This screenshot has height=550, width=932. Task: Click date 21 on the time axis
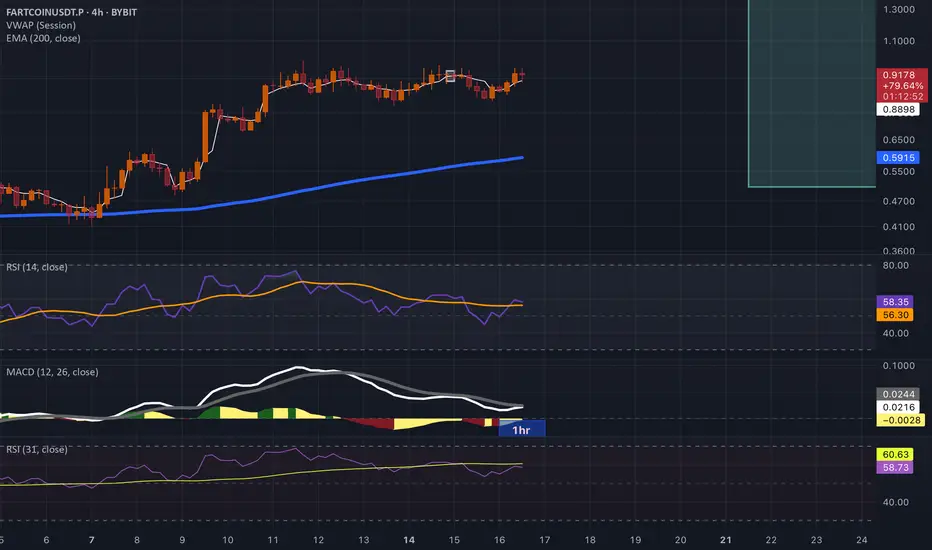click(726, 540)
